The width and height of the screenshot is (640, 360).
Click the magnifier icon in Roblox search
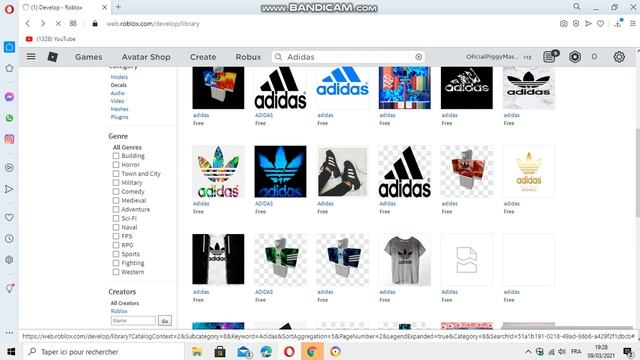click(x=278, y=57)
